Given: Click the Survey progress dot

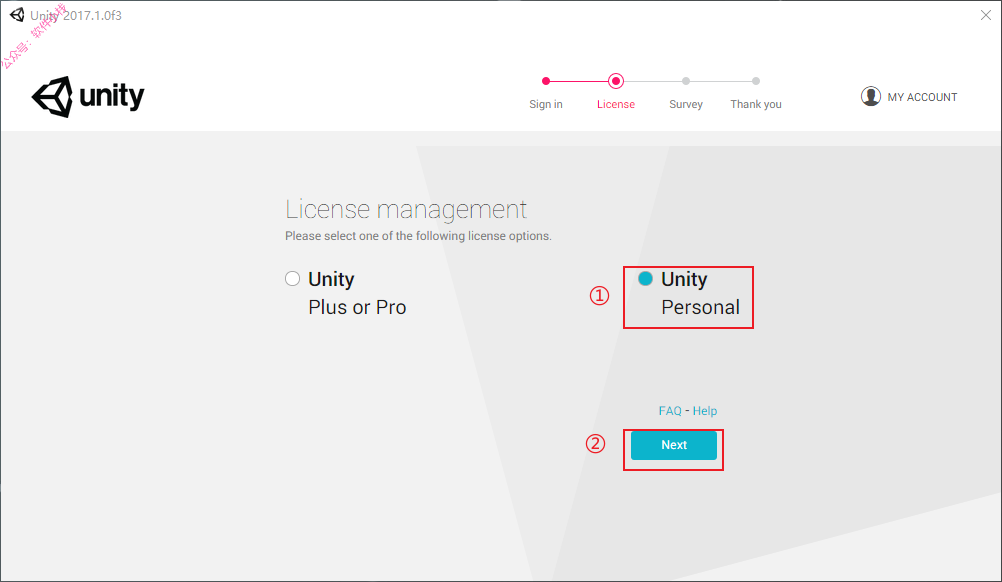Looking at the screenshot, I should (x=686, y=81).
